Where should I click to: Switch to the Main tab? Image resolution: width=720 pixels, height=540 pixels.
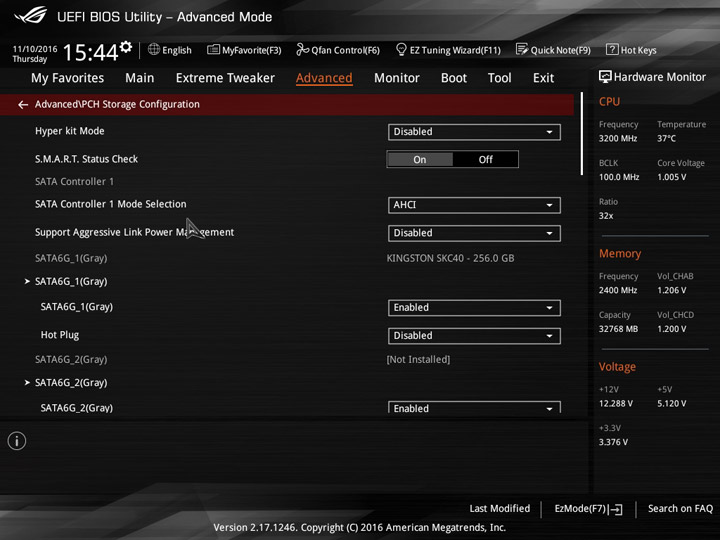(140, 78)
